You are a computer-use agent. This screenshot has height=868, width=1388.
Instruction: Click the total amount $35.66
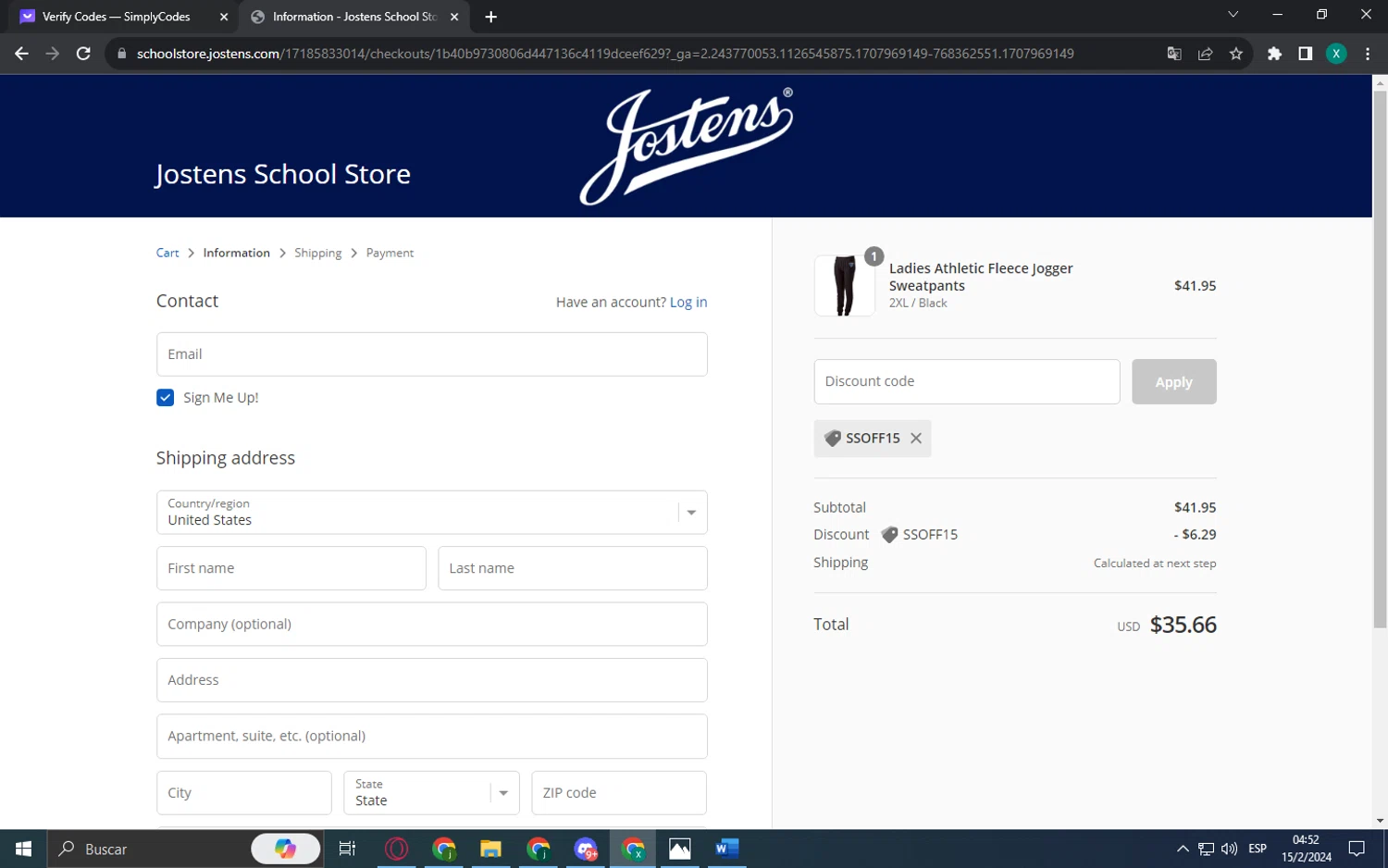tap(1183, 625)
